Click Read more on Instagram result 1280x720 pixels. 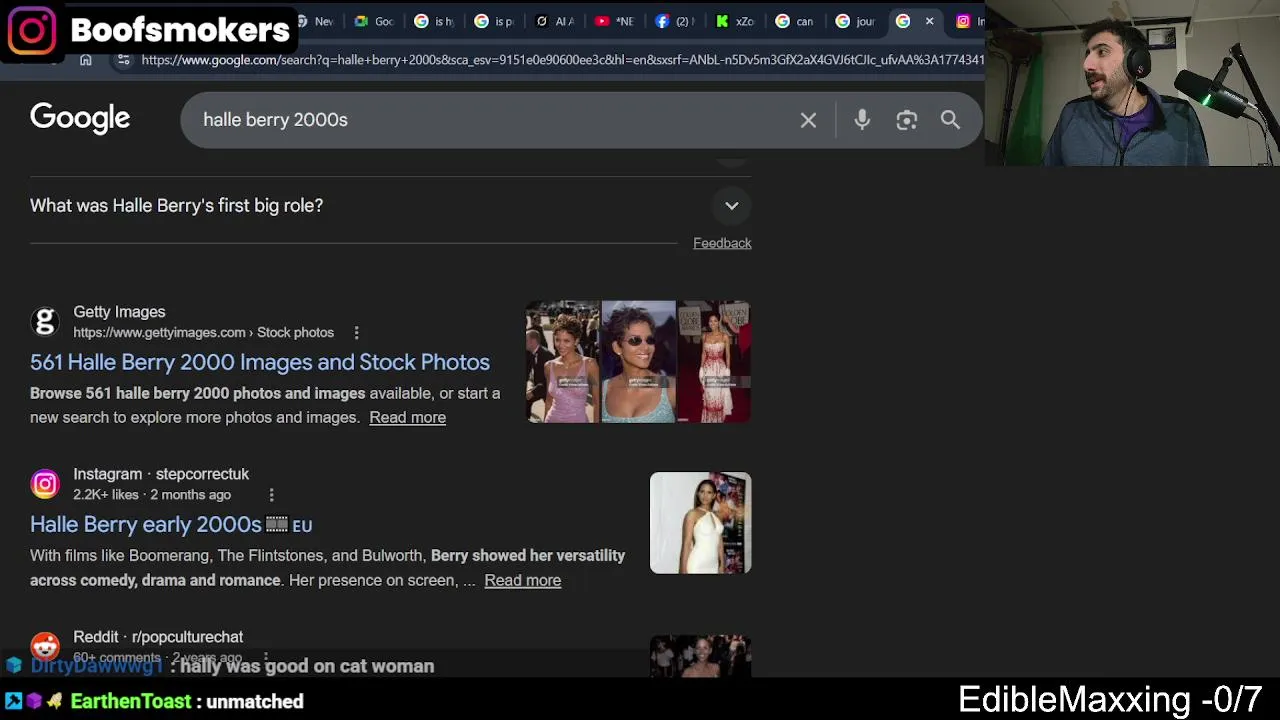[522, 580]
